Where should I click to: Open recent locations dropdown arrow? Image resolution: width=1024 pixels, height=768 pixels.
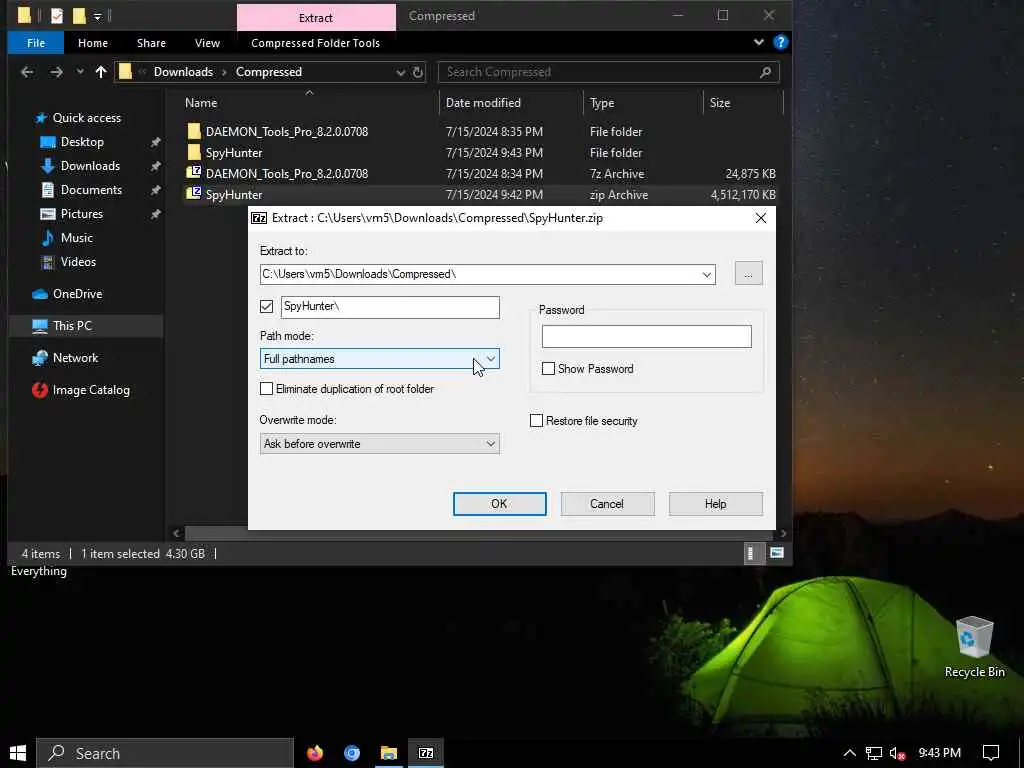pyautogui.click(x=80, y=72)
